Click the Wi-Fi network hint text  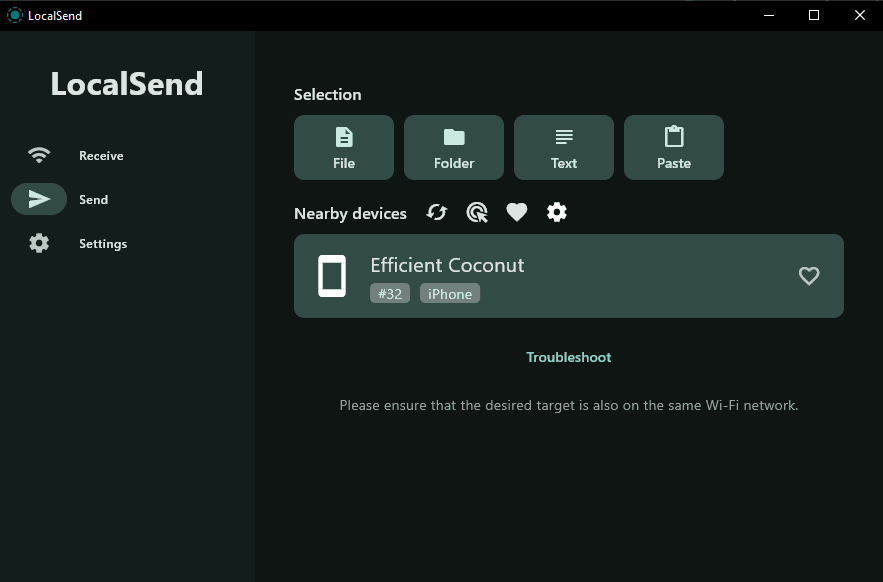click(x=569, y=405)
